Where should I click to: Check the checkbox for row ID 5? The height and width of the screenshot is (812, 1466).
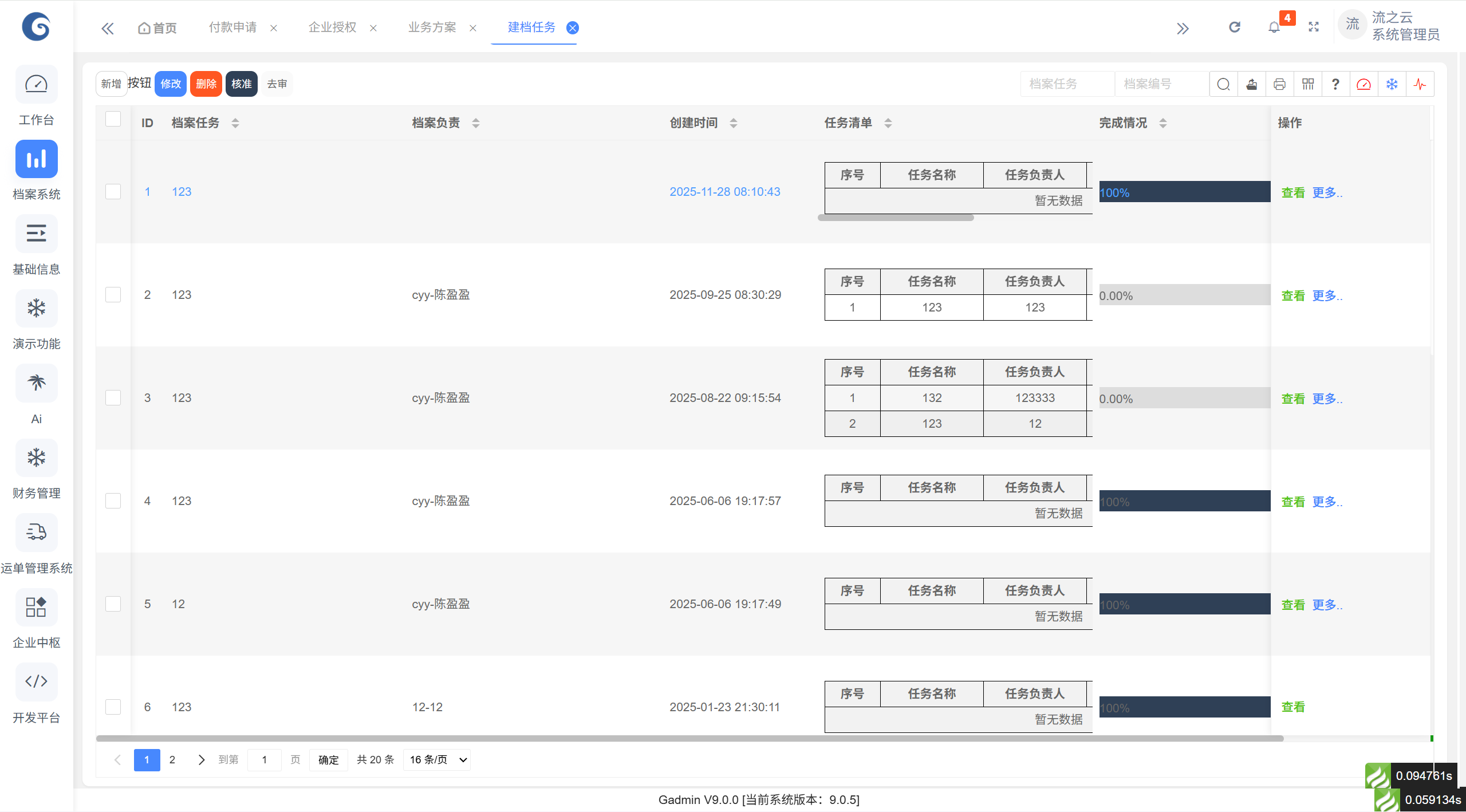(113, 604)
